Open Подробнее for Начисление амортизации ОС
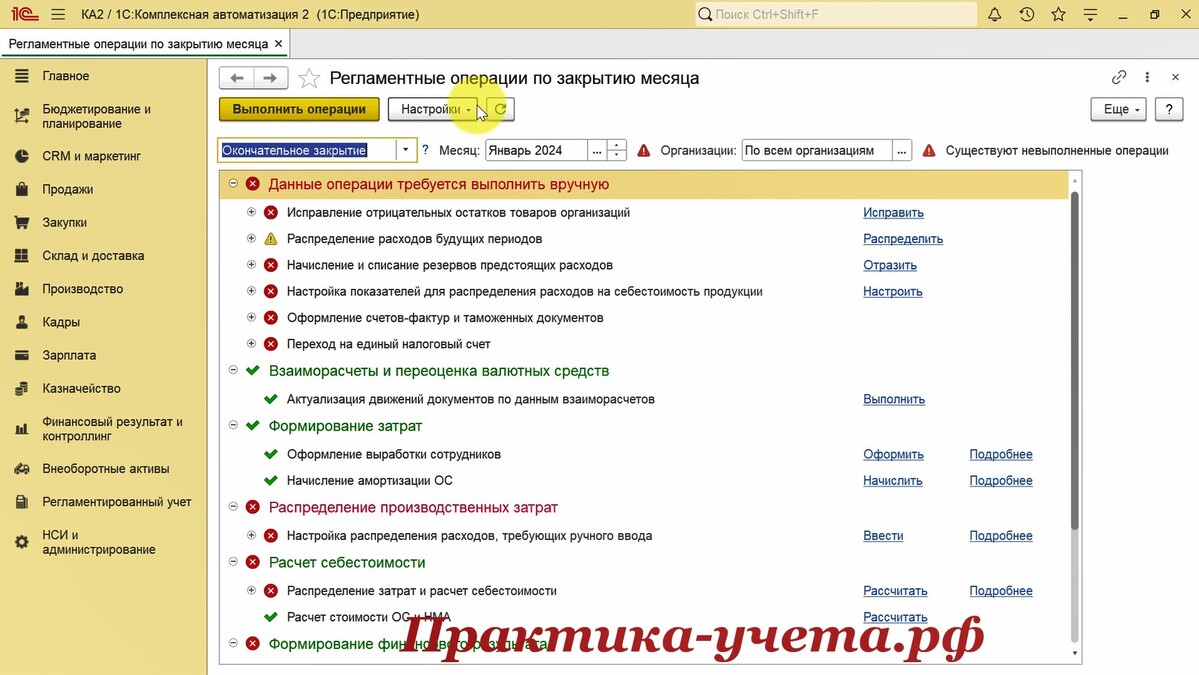This screenshot has width=1199, height=675. 1001,481
